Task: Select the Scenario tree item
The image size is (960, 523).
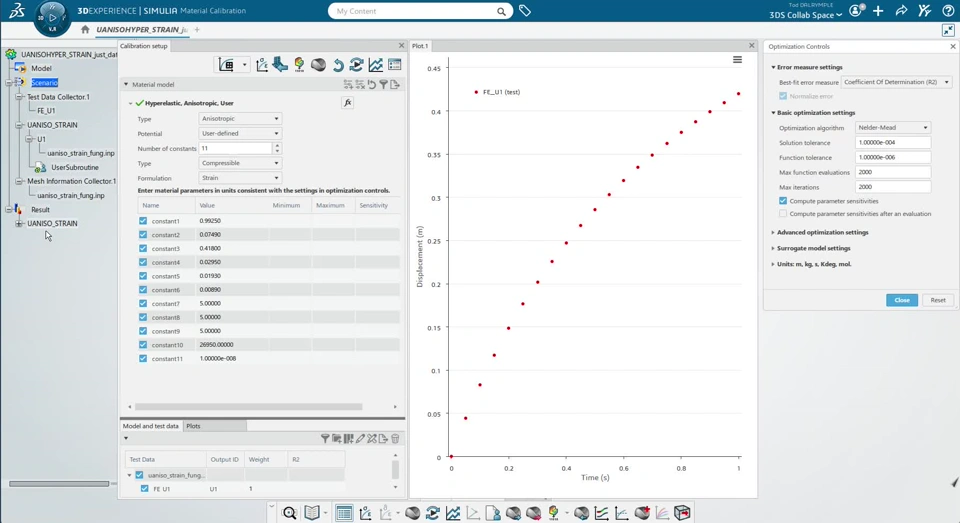Action: pos(44,82)
